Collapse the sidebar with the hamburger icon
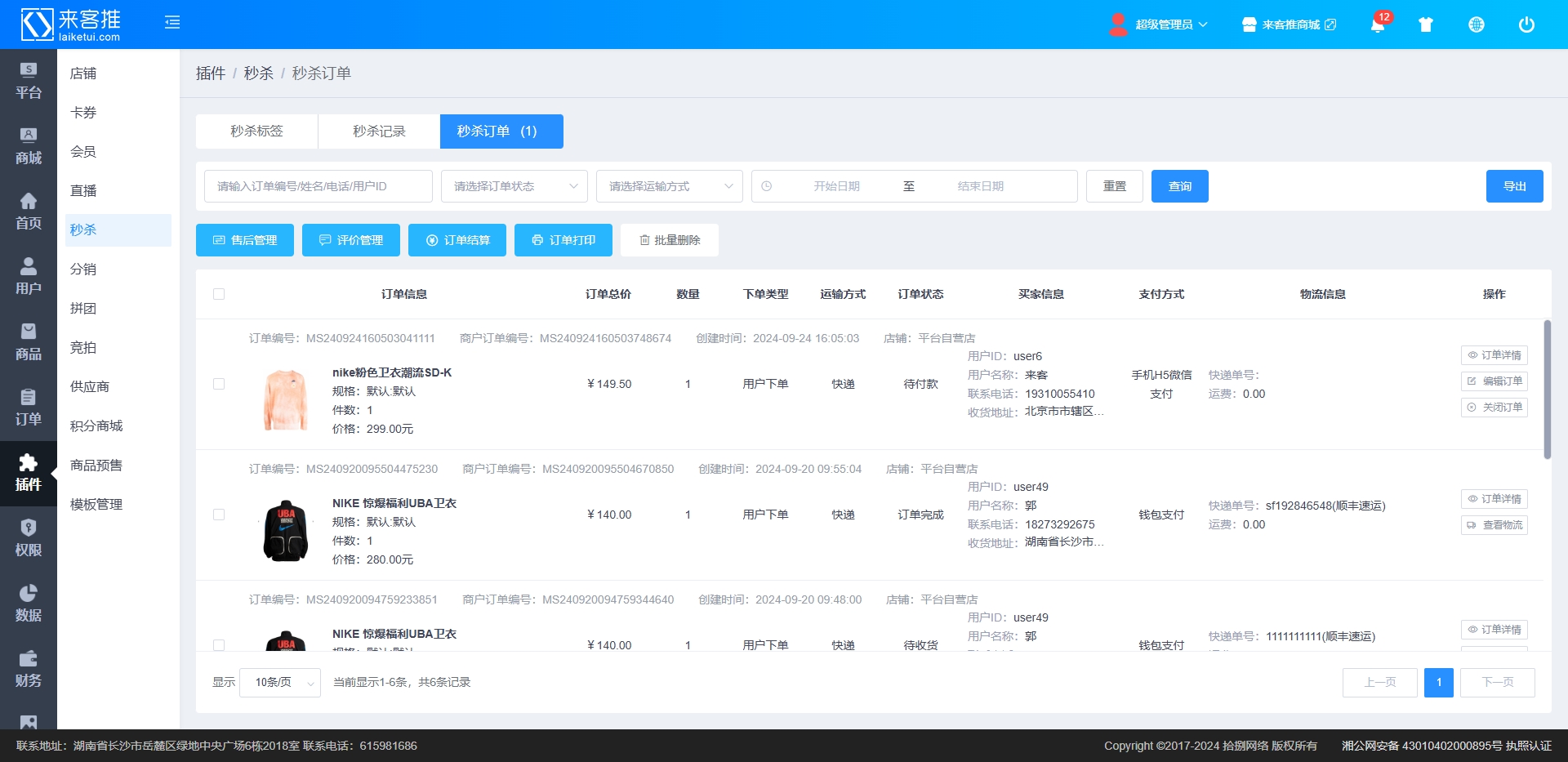Screen dimensions: 1568x762 pos(172,23)
